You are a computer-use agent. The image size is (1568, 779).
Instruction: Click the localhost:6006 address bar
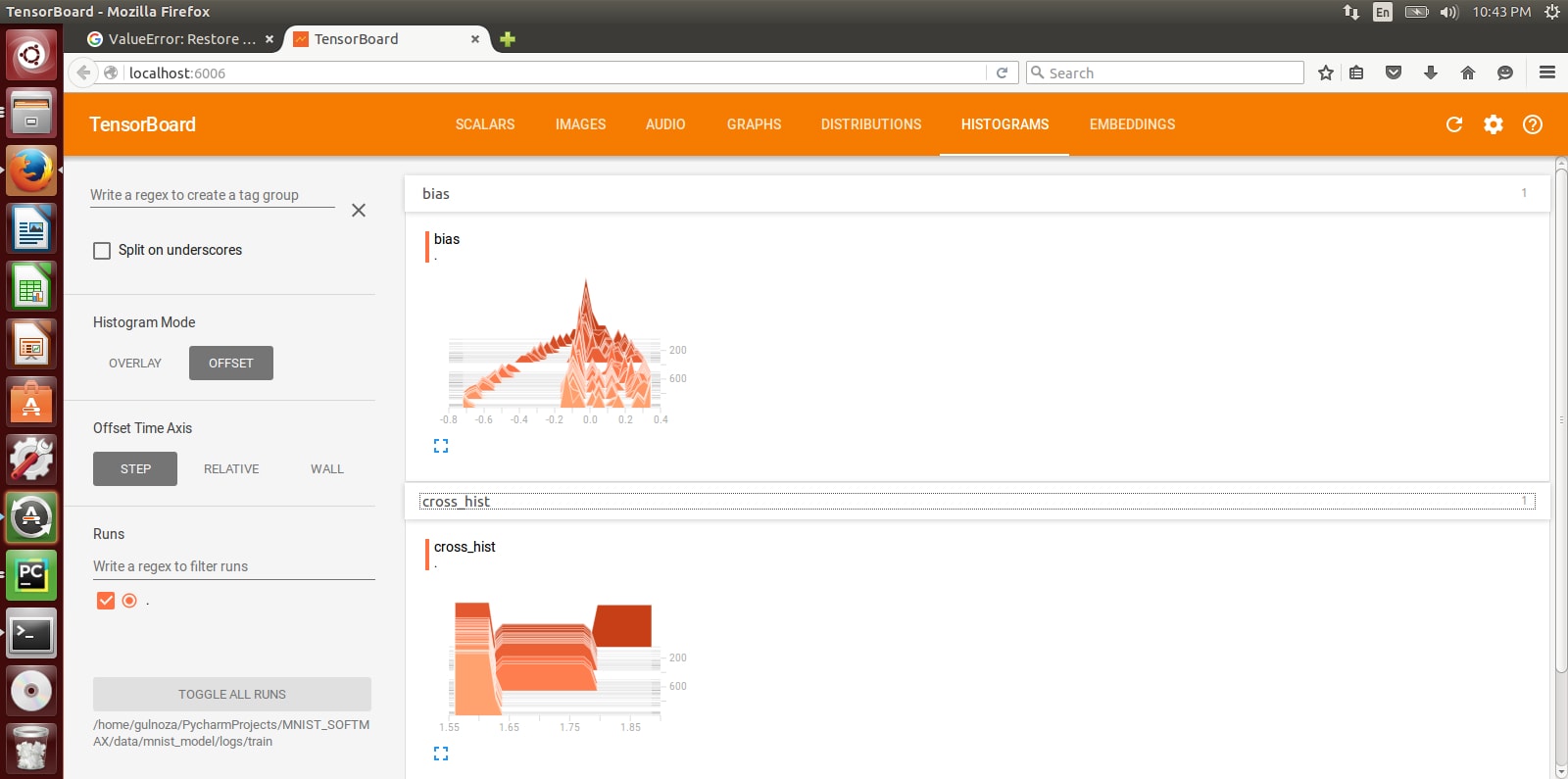pyautogui.click(x=554, y=73)
